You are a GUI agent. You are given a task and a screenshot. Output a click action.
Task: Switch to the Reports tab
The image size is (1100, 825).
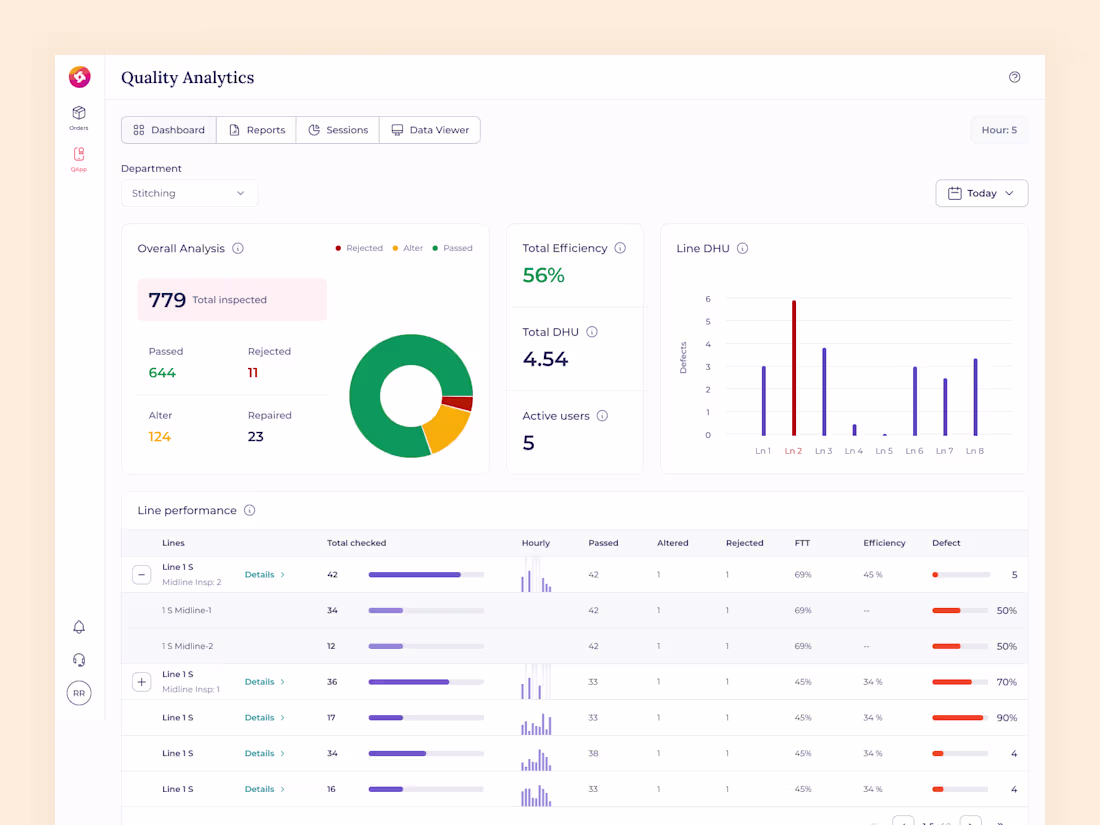click(x=256, y=129)
